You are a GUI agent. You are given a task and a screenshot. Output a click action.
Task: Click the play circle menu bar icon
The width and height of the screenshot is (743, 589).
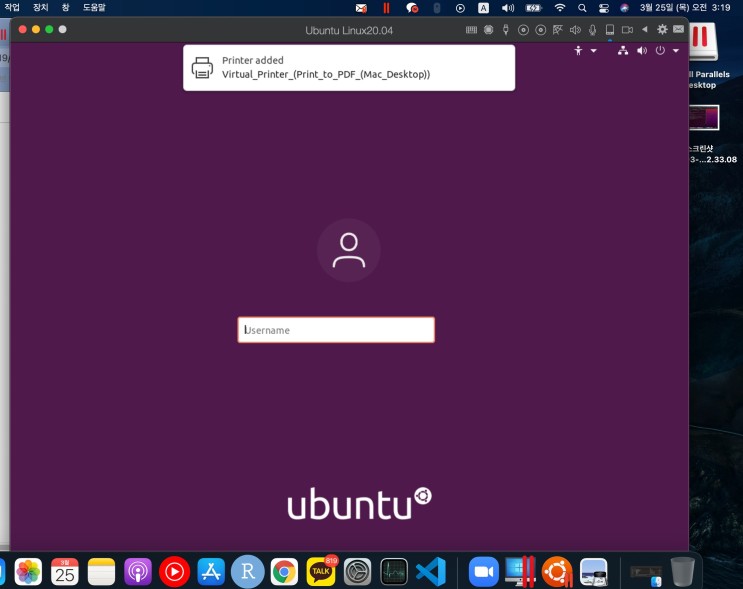tap(460, 8)
